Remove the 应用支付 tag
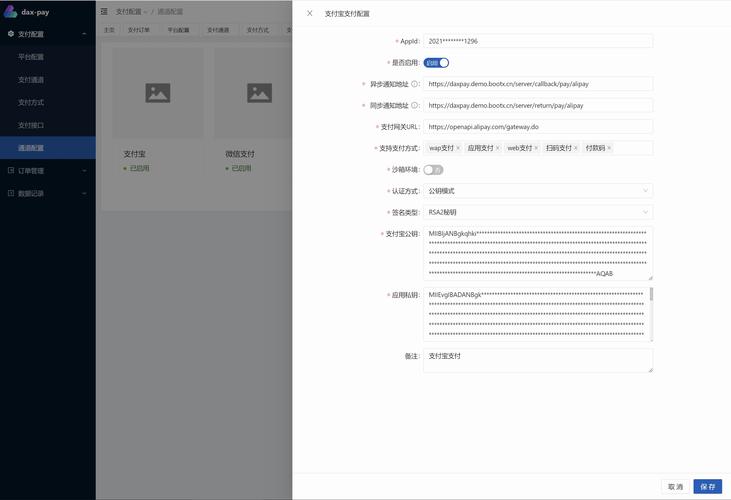The height and width of the screenshot is (500, 731). (497, 148)
